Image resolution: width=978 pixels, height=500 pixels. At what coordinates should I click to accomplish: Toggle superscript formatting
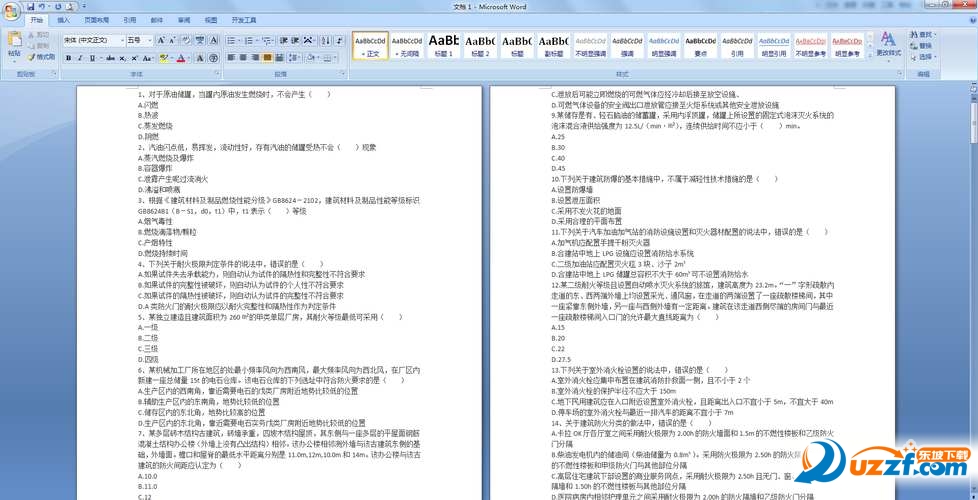click(134, 58)
